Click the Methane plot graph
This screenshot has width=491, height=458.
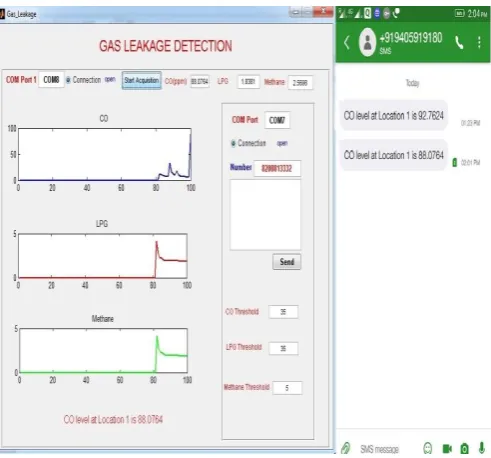pyautogui.click(x=103, y=351)
